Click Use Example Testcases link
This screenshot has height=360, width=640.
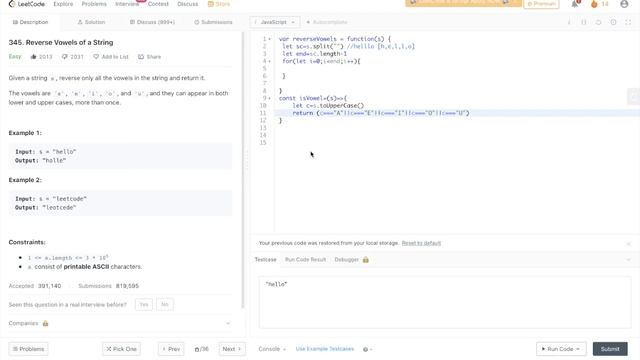click(324, 349)
